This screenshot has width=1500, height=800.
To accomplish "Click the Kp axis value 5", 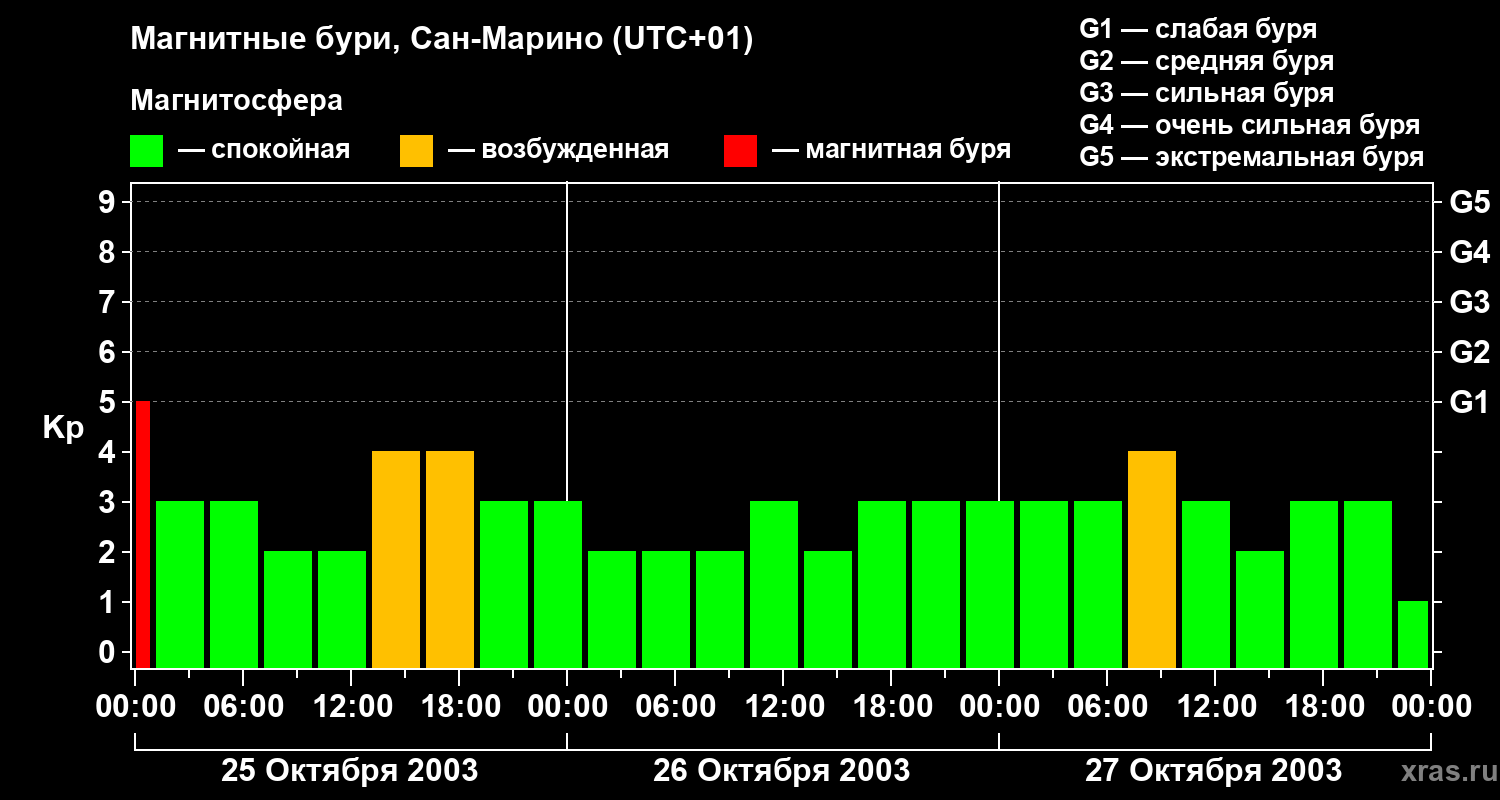I will click(x=109, y=402).
